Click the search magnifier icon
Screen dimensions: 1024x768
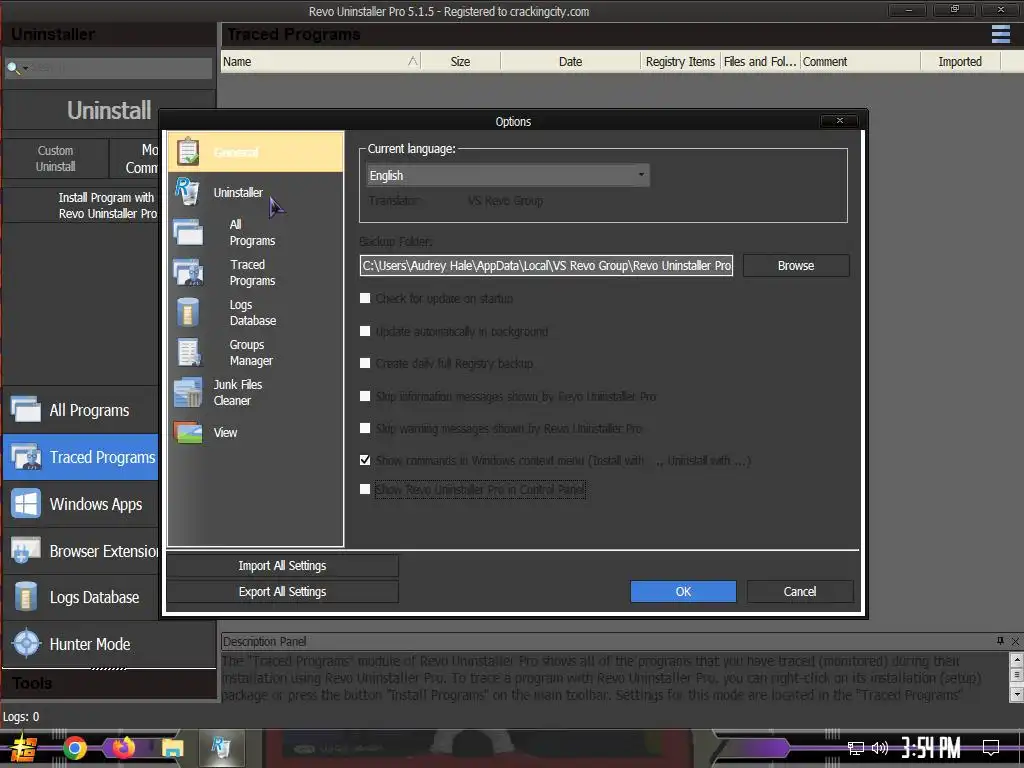click(x=12, y=67)
